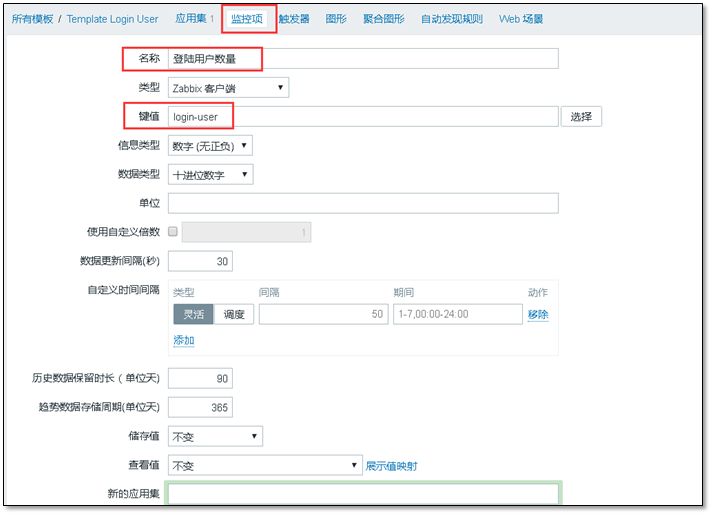The image size is (712, 515).
Task: Click the disabled custom multiplier field
Action: [247, 233]
